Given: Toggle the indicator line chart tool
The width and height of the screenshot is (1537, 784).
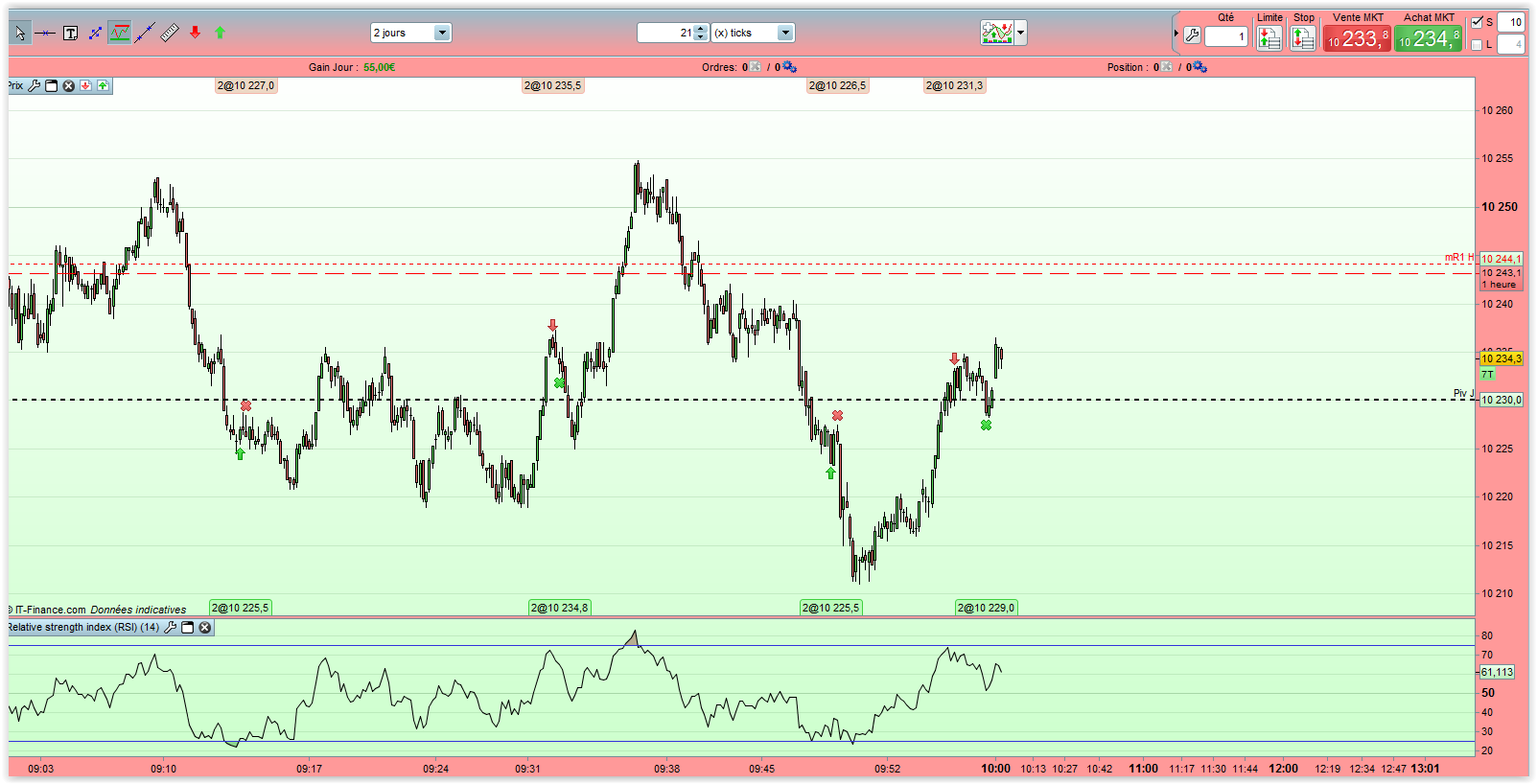Looking at the screenshot, I should [x=120, y=34].
